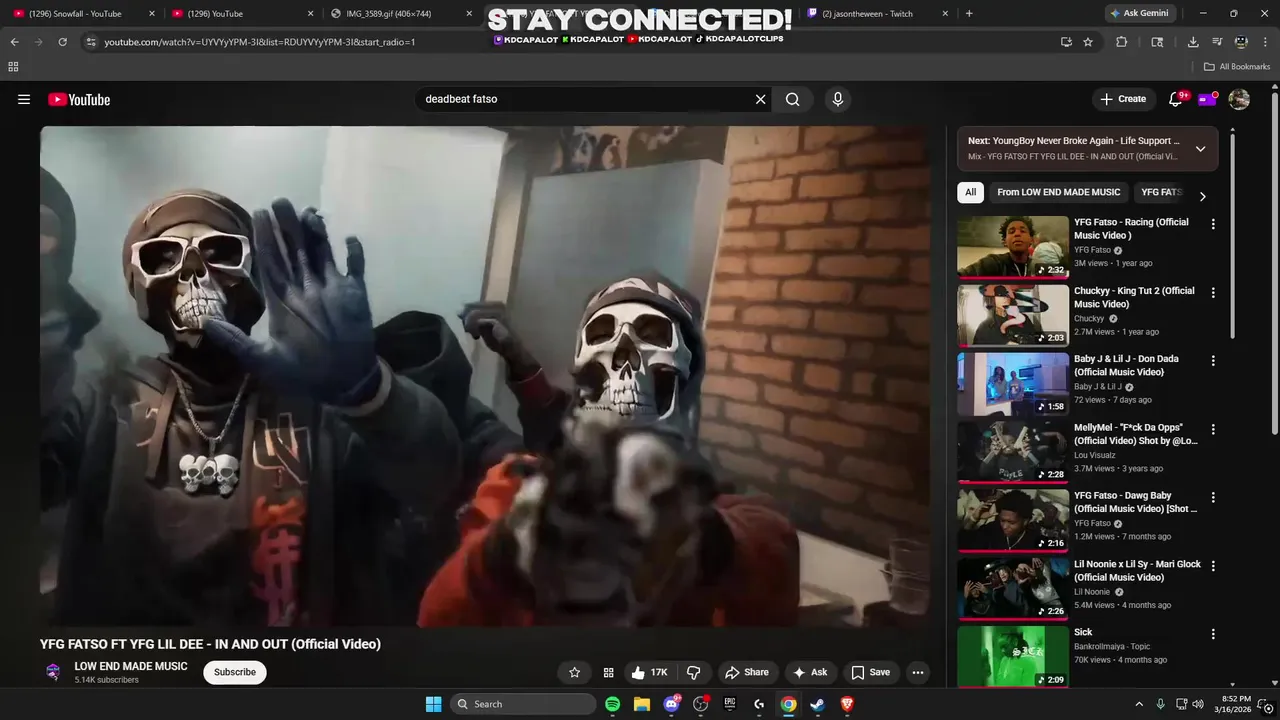
Task: Open options for MellyMel F*ck Da Opps
Action: 1213,429
